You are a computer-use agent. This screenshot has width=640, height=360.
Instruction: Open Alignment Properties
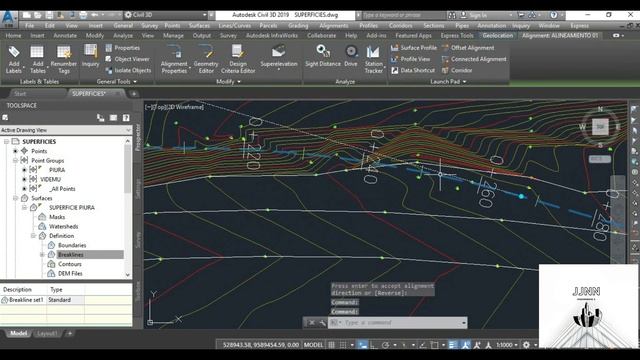pyautogui.click(x=174, y=59)
